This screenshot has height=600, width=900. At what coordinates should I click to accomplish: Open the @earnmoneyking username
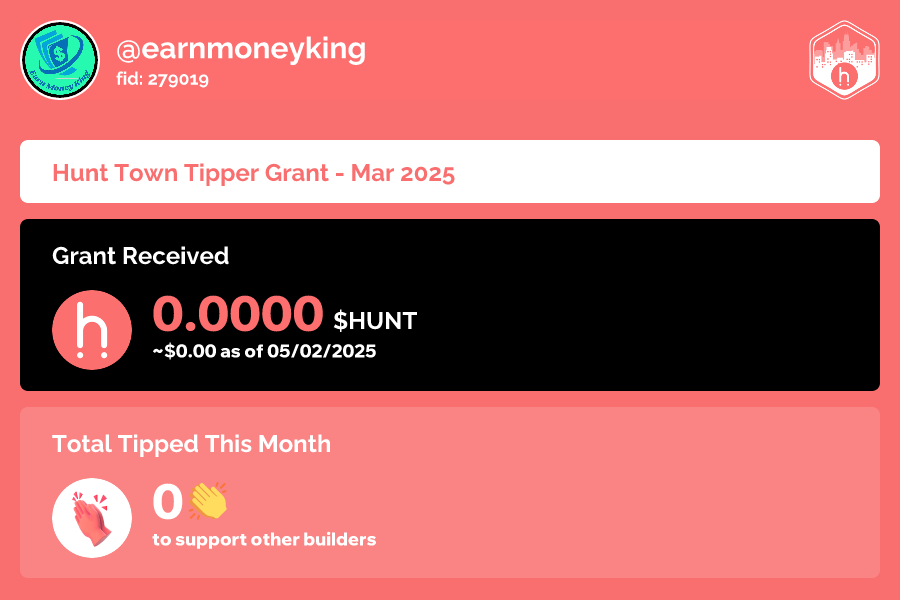pyautogui.click(x=241, y=49)
